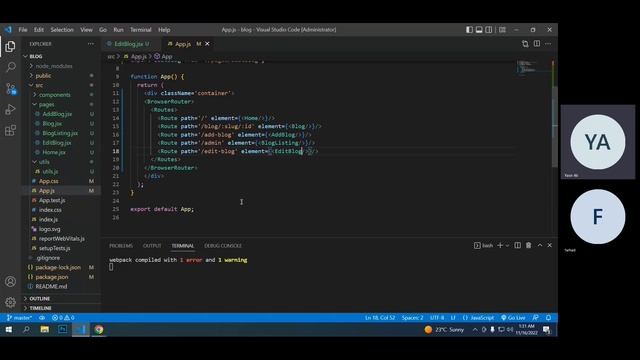
Task: Open the Manage gear icon
Action: click(10, 302)
